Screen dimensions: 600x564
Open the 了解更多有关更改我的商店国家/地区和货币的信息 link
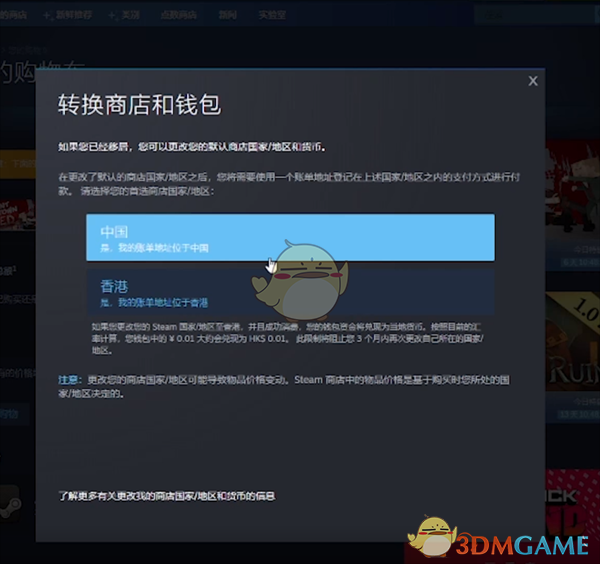point(166,496)
